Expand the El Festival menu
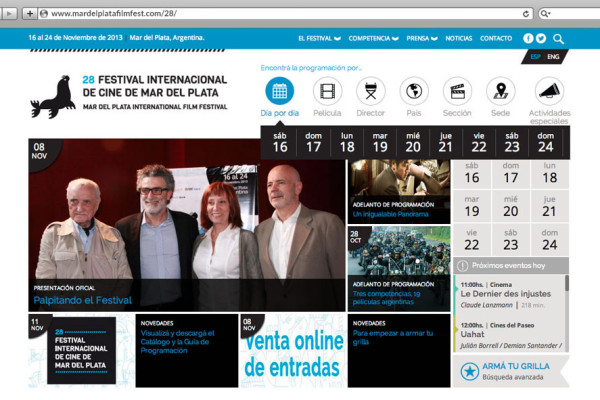 click(319, 38)
